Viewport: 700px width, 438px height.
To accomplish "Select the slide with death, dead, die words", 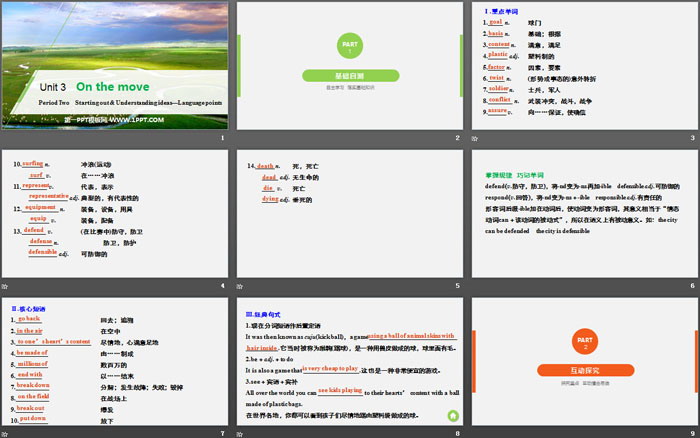I will pos(349,213).
